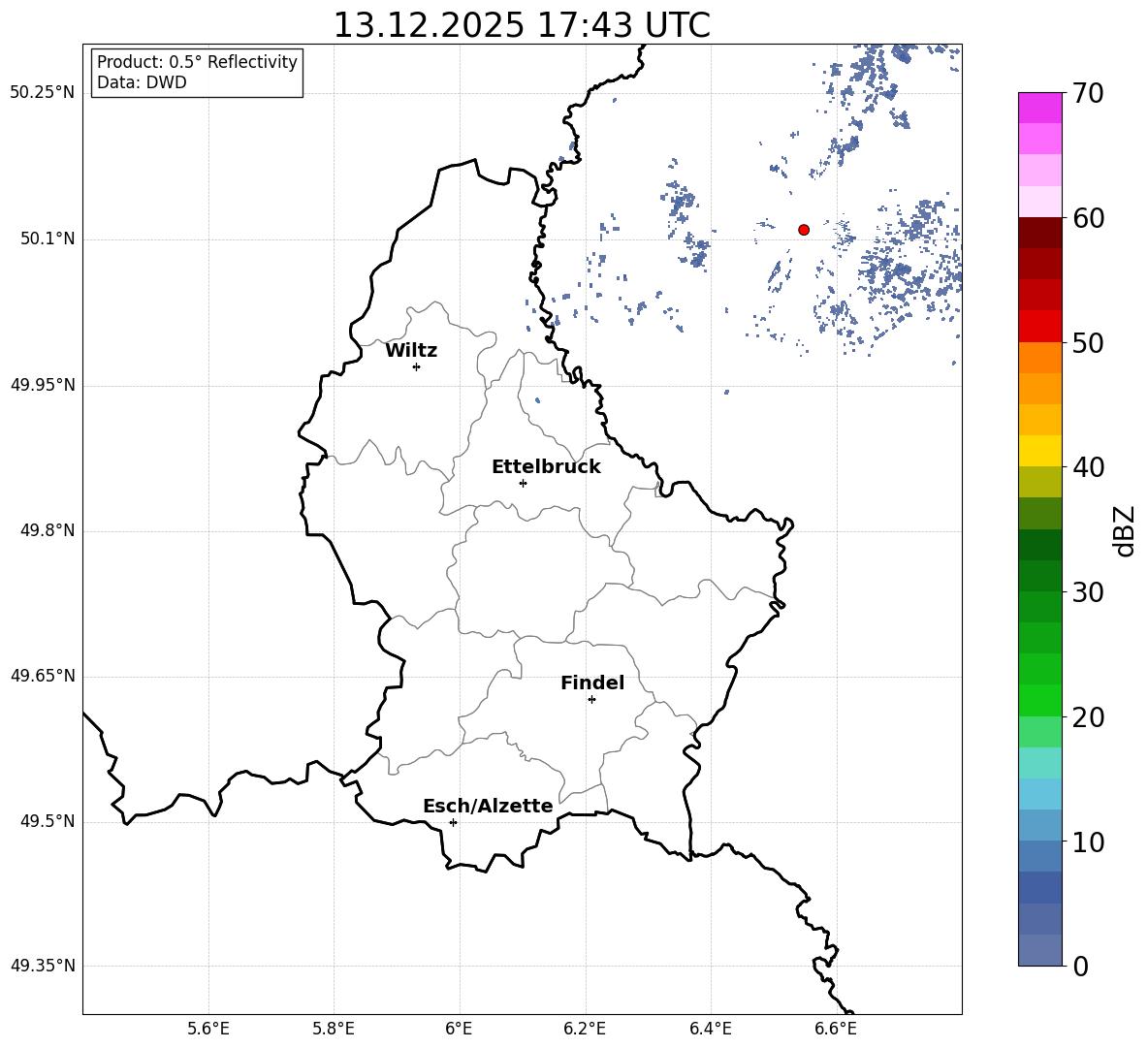The image size is (1148, 1048).
Task: Click the colorbar tick label 70
Action: pyautogui.click(x=1088, y=93)
